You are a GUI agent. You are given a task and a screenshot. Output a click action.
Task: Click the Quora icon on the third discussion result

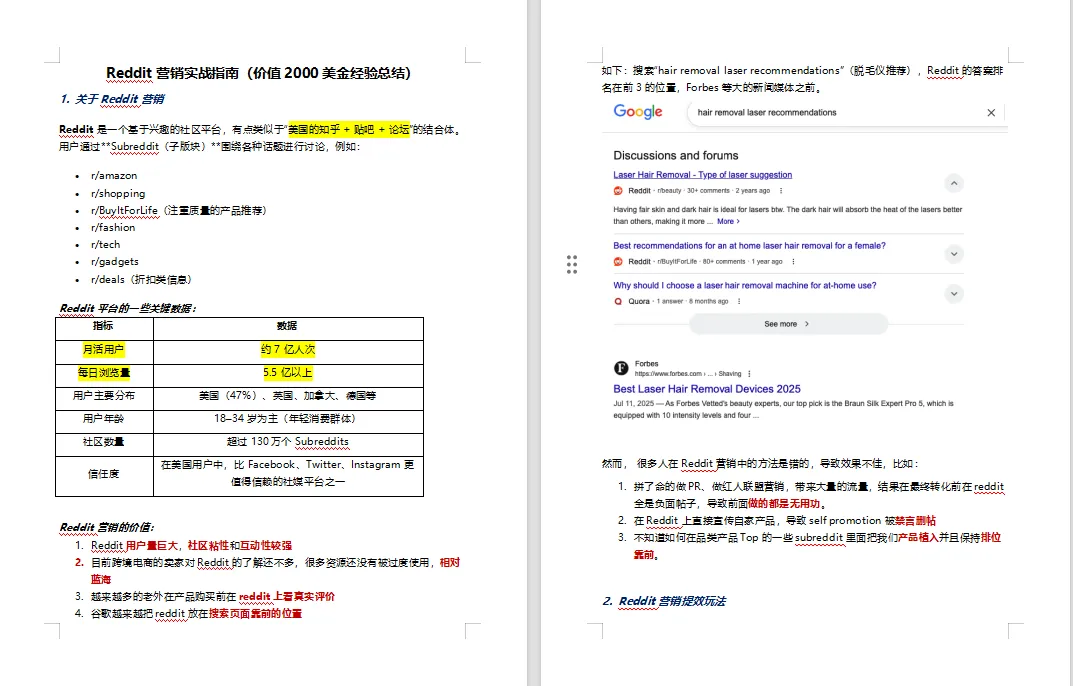617,301
